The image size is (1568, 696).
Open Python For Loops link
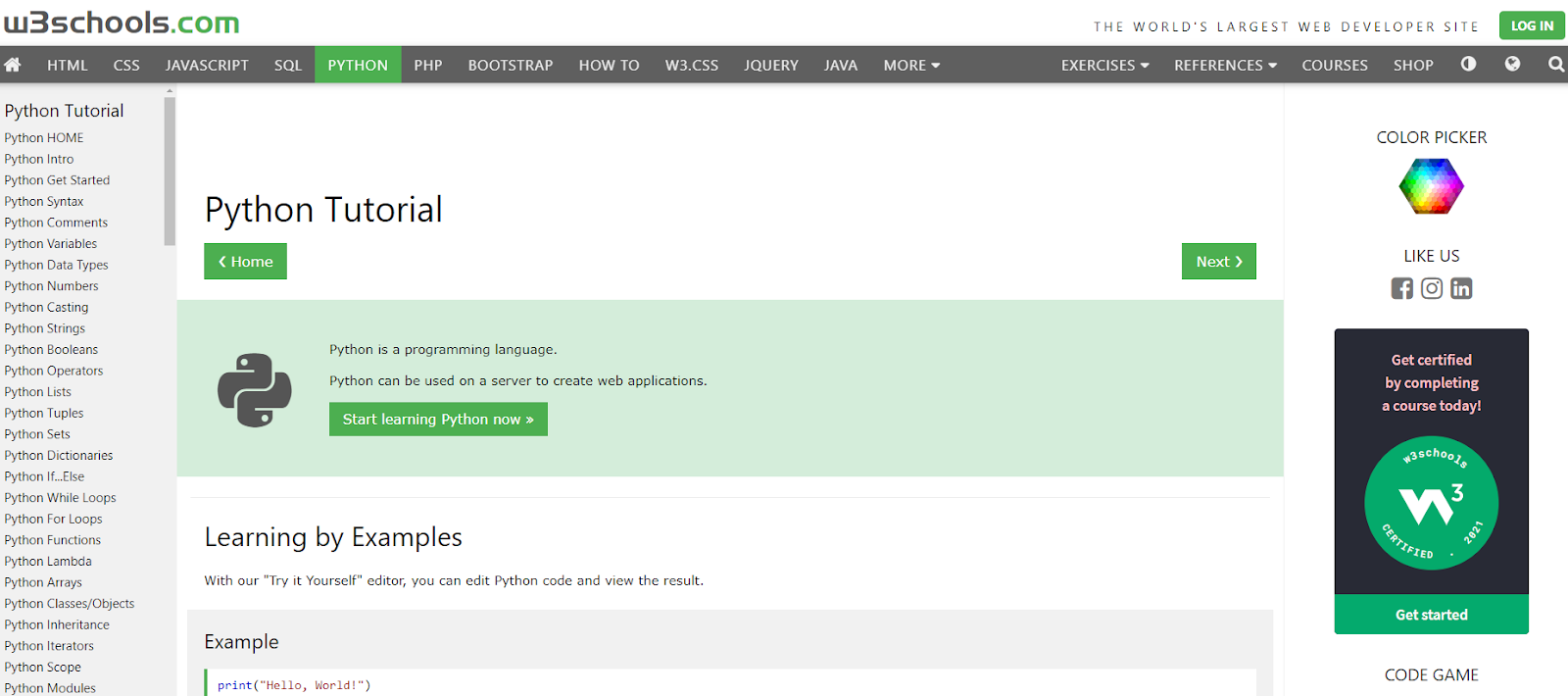(53, 520)
